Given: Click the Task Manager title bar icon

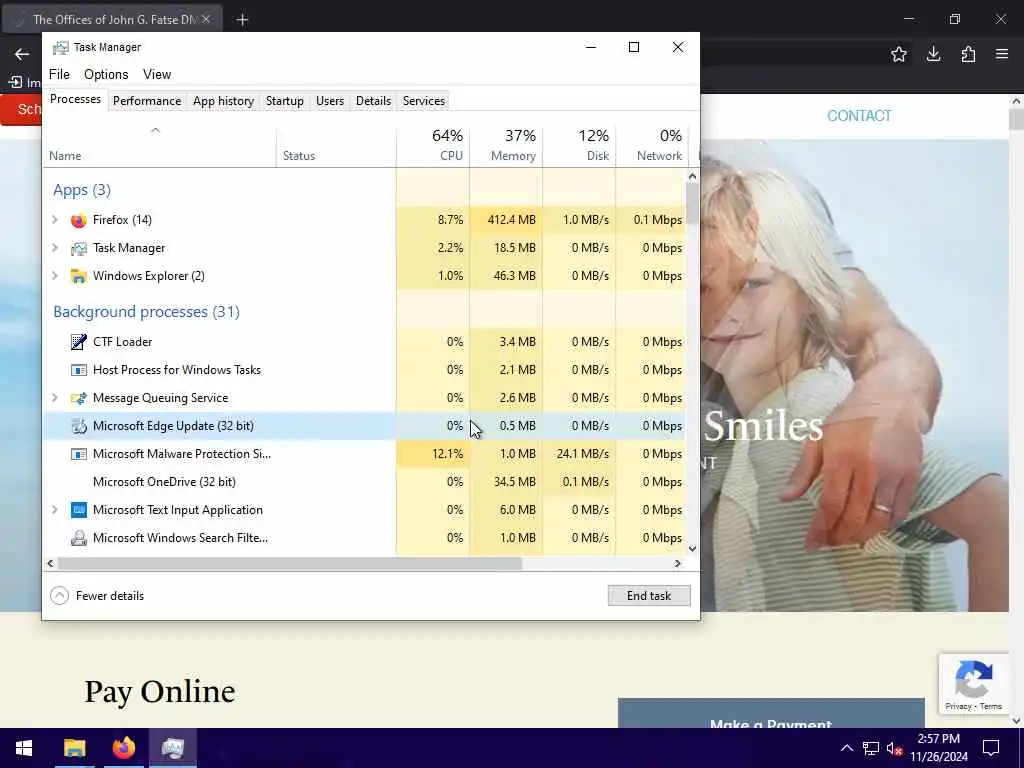Looking at the screenshot, I should pyautogui.click(x=60, y=48).
